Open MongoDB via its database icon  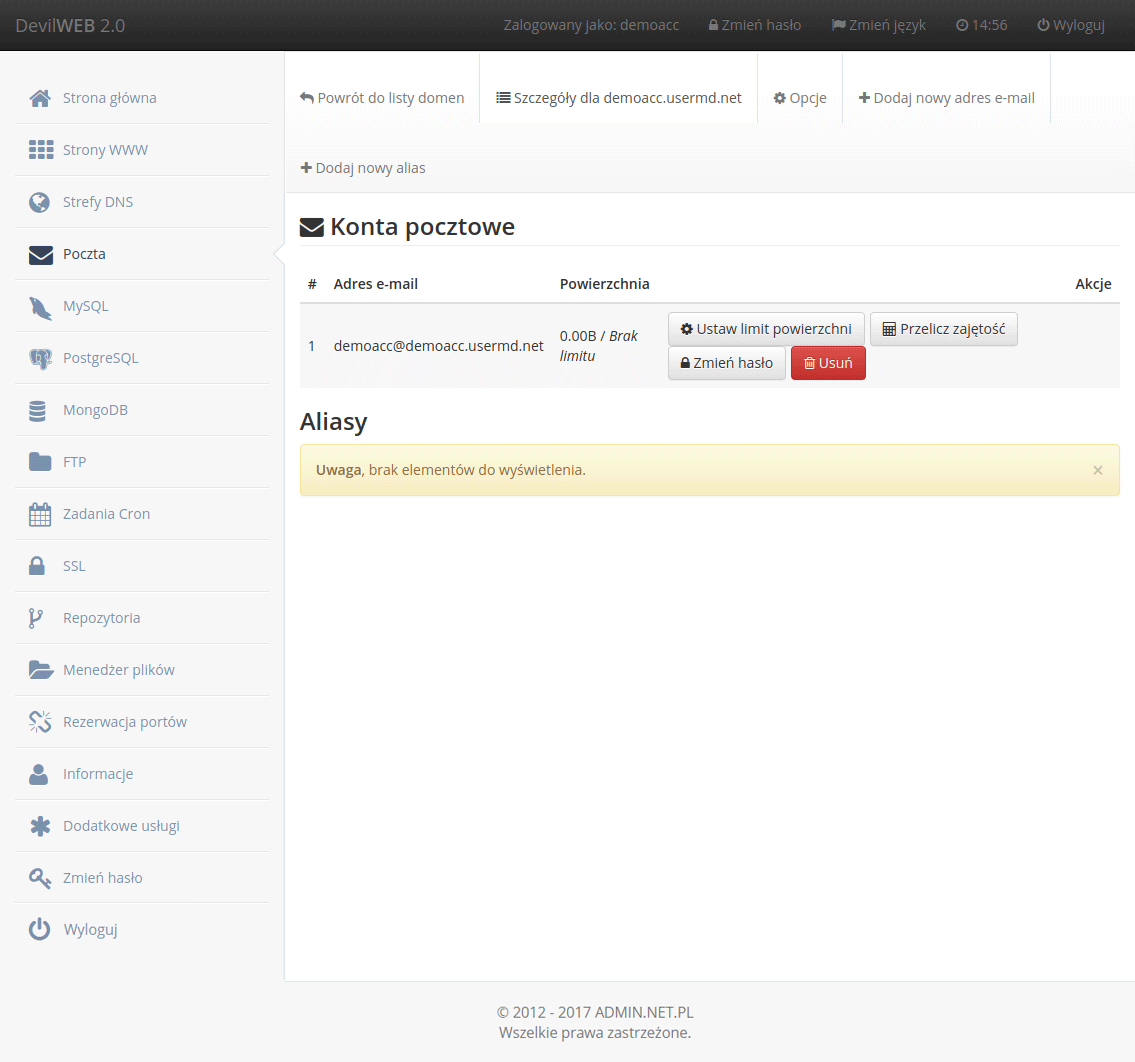39,411
